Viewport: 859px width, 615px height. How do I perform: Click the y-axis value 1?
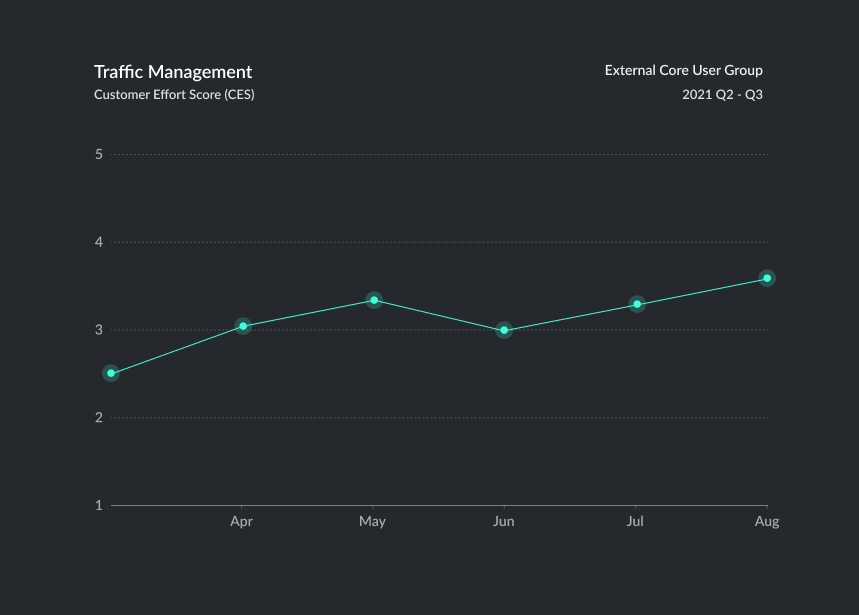click(99, 505)
